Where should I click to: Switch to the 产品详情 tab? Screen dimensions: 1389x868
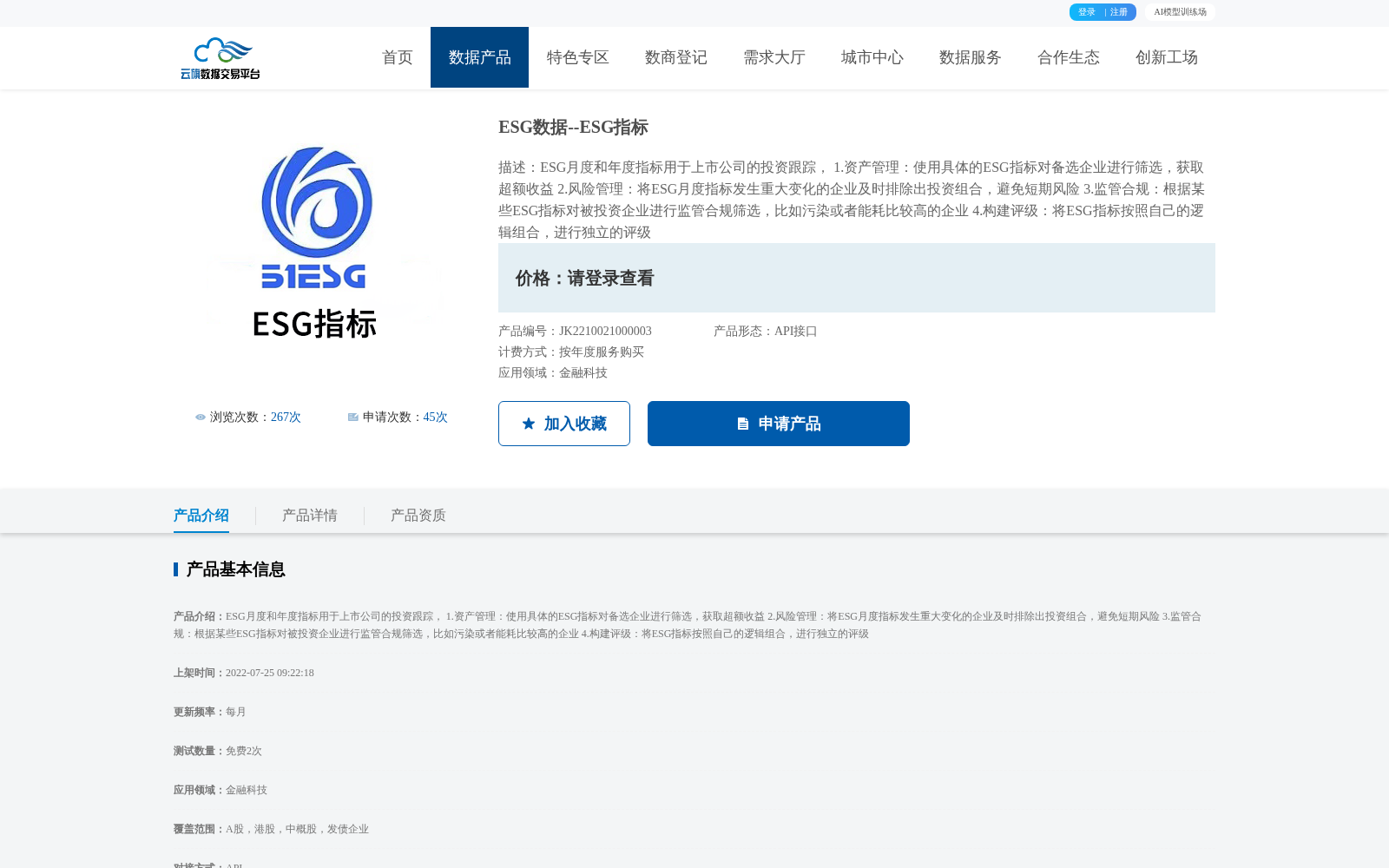point(310,516)
